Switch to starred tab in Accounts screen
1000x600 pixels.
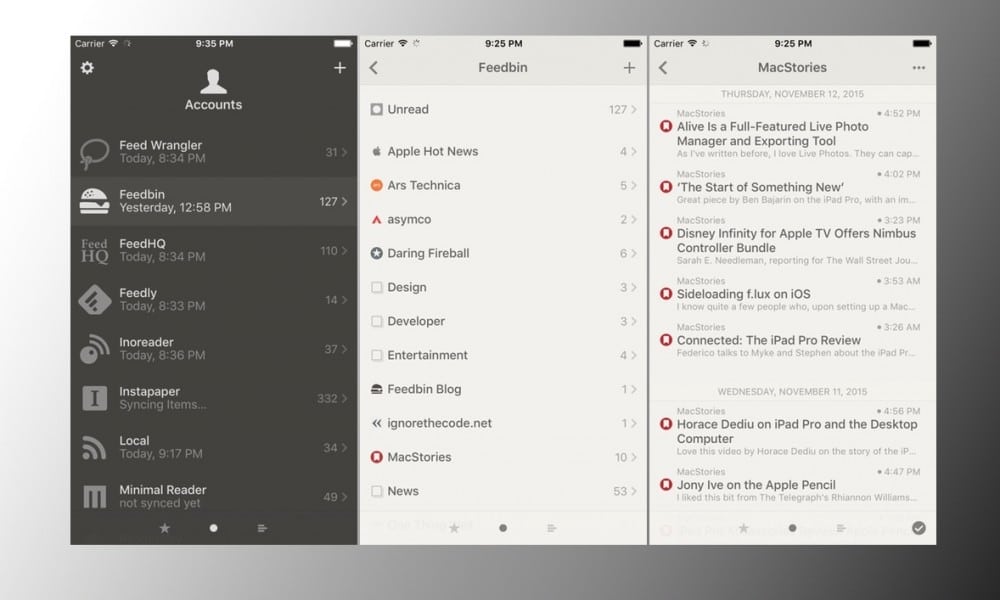pyautogui.click(x=165, y=528)
